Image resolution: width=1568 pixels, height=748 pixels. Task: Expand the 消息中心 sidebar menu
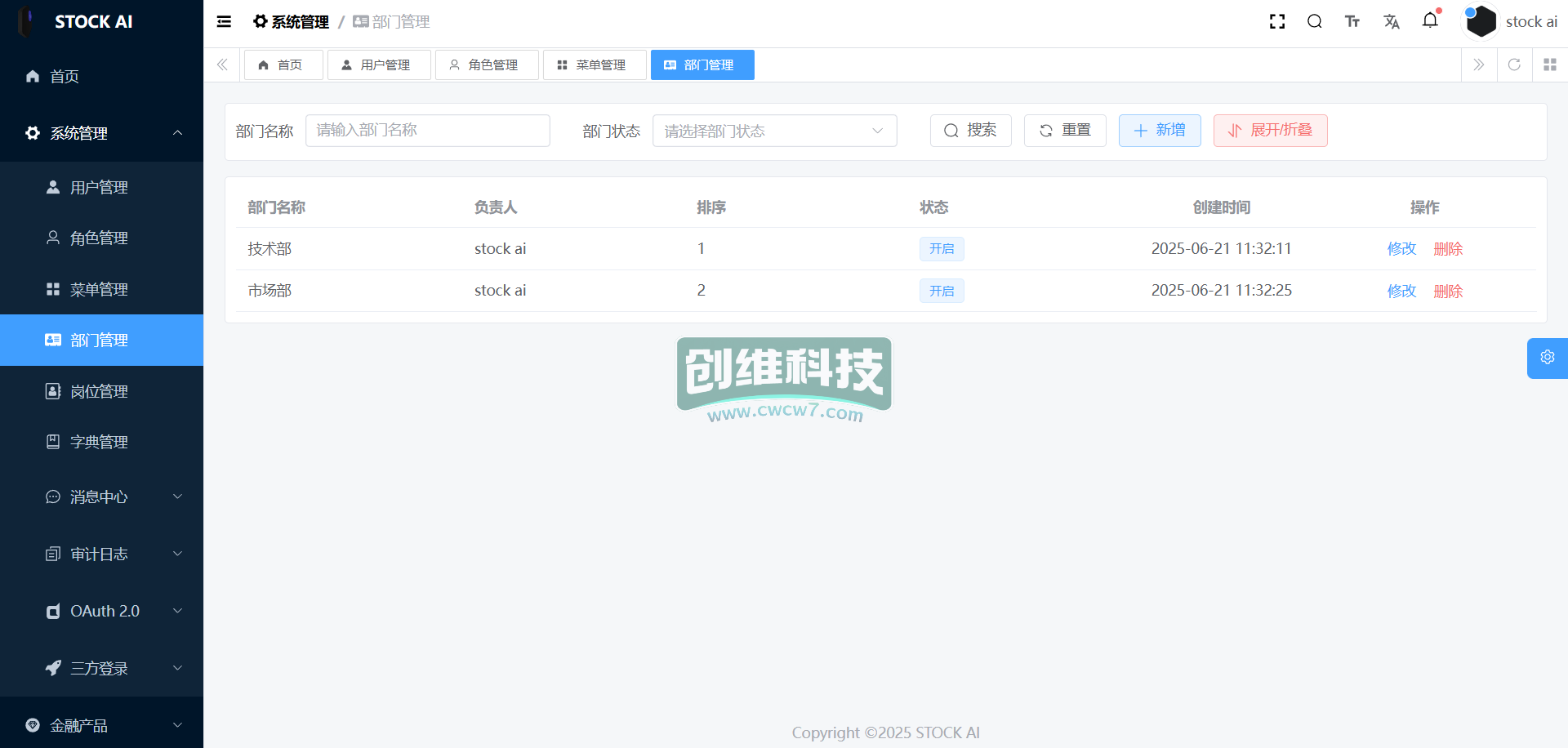(101, 496)
